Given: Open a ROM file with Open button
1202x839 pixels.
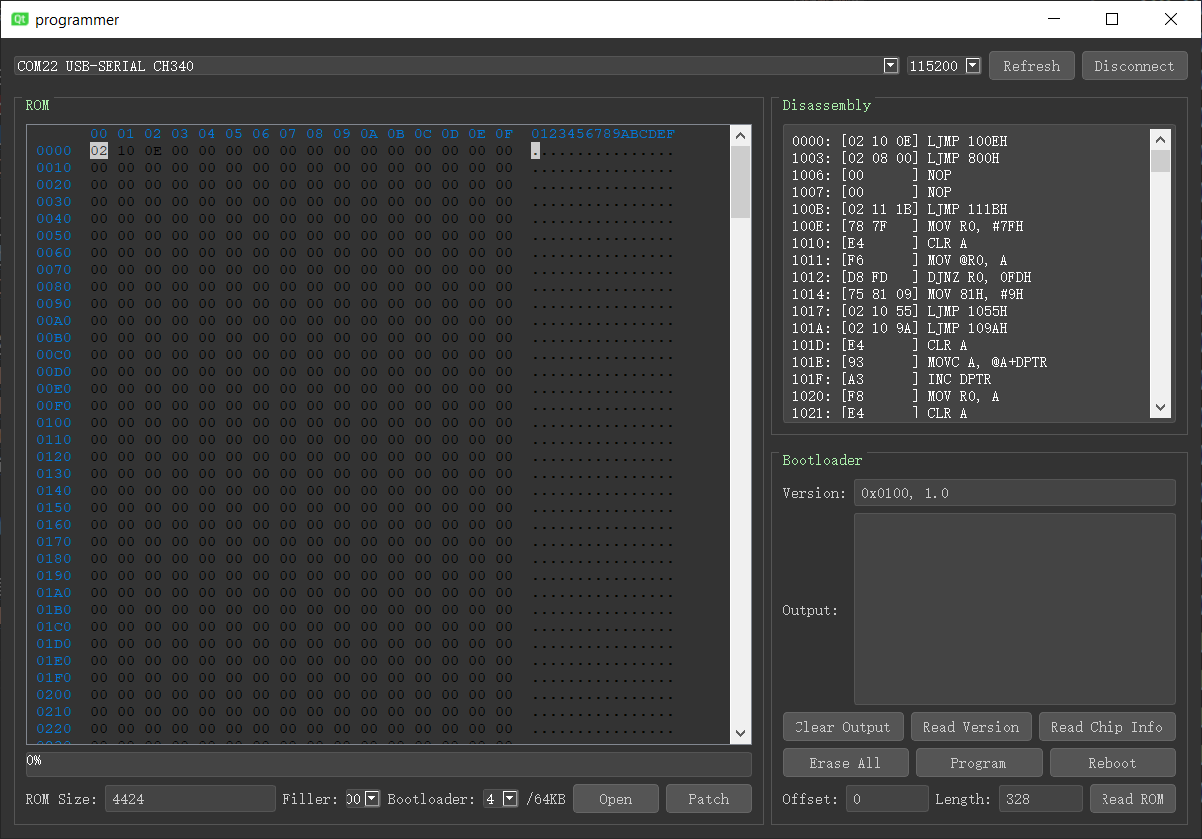Looking at the screenshot, I should pyautogui.click(x=615, y=798).
